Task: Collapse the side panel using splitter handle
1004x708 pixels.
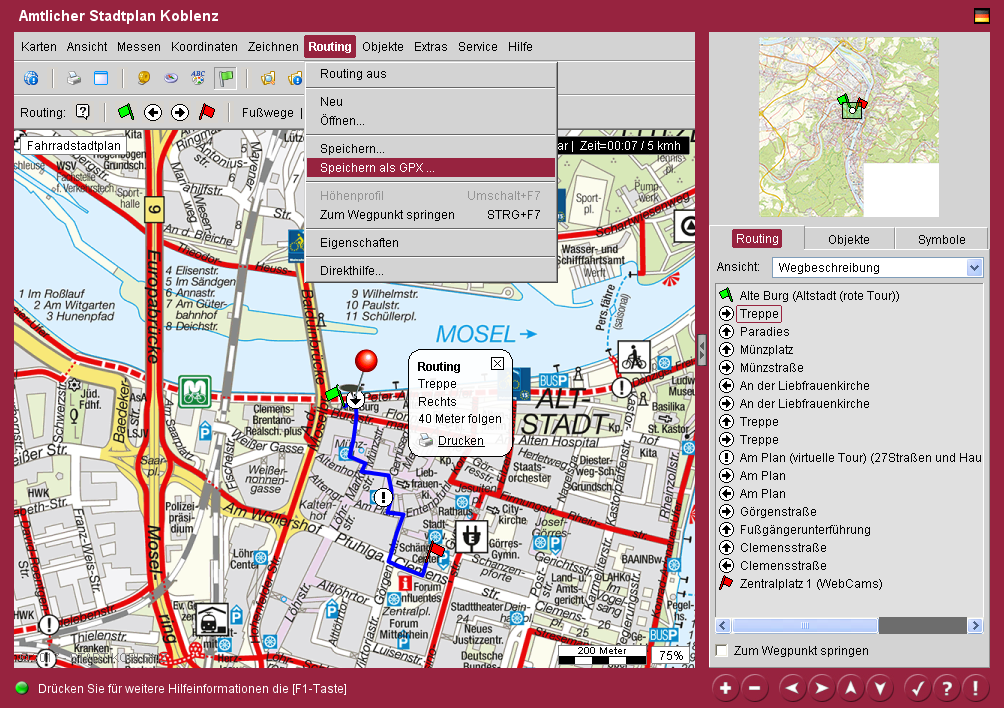Action: pyautogui.click(x=702, y=349)
